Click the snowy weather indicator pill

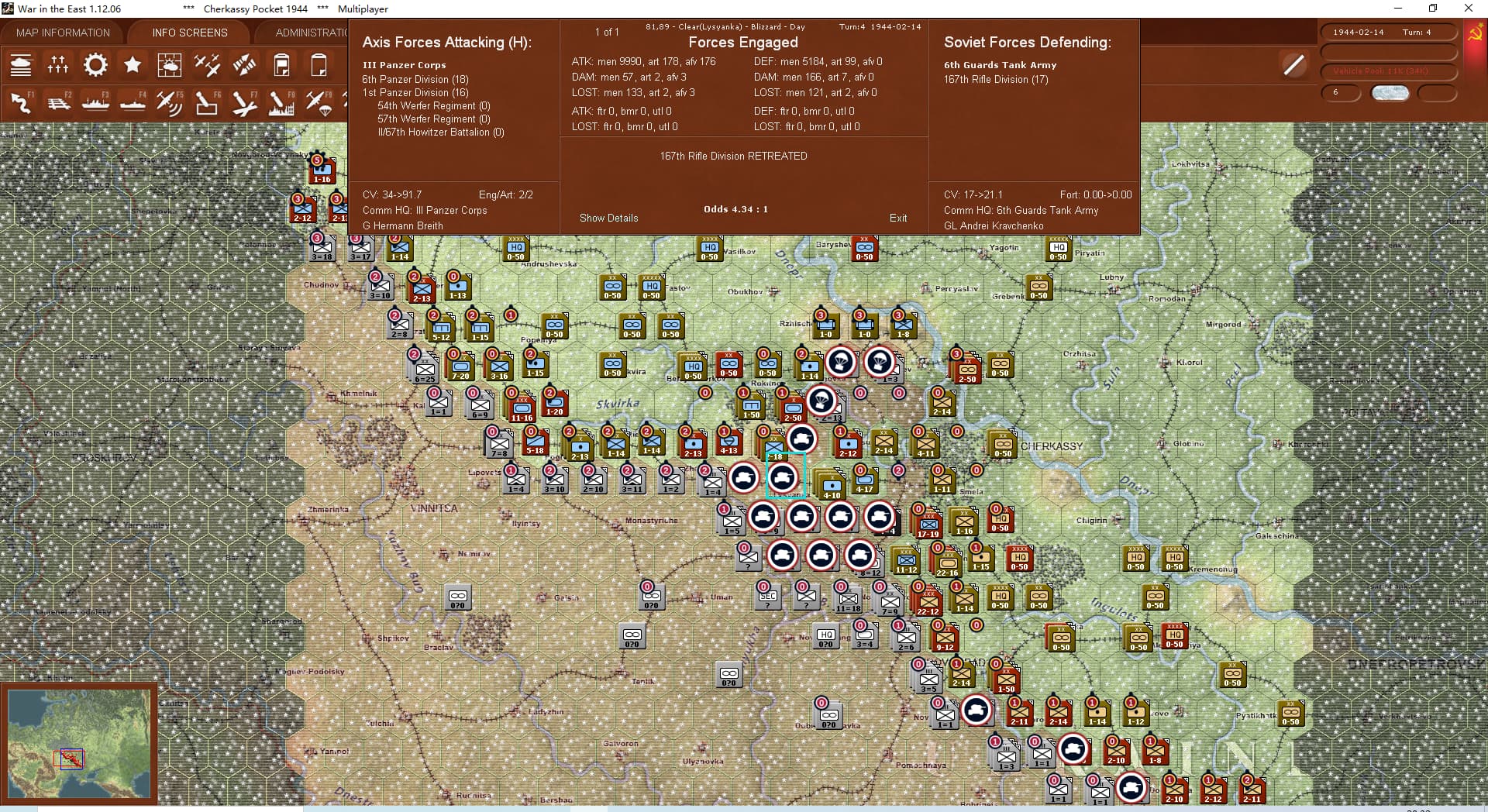(1390, 92)
